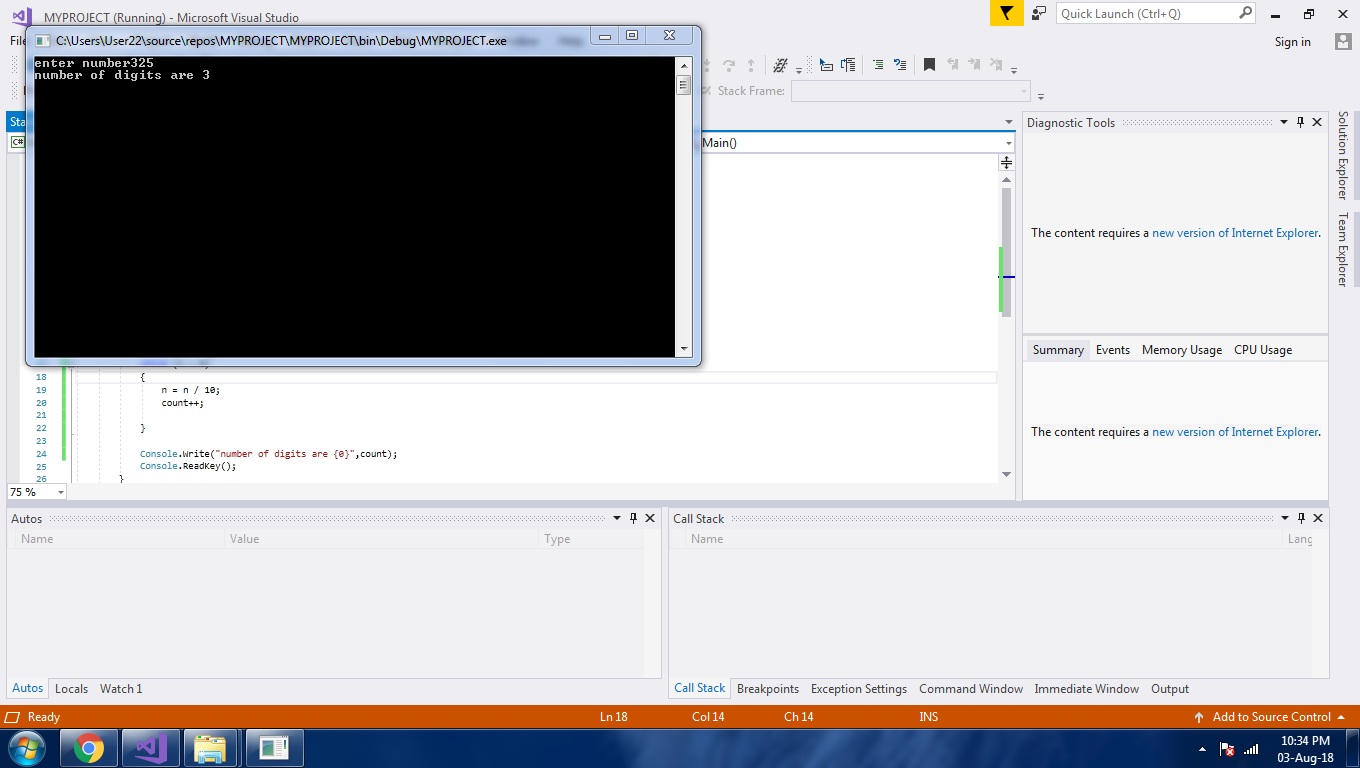Open the lower new version of Internet Explorer link
The height and width of the screenshot is (768, 1360).
click(x=1235, y=432)
